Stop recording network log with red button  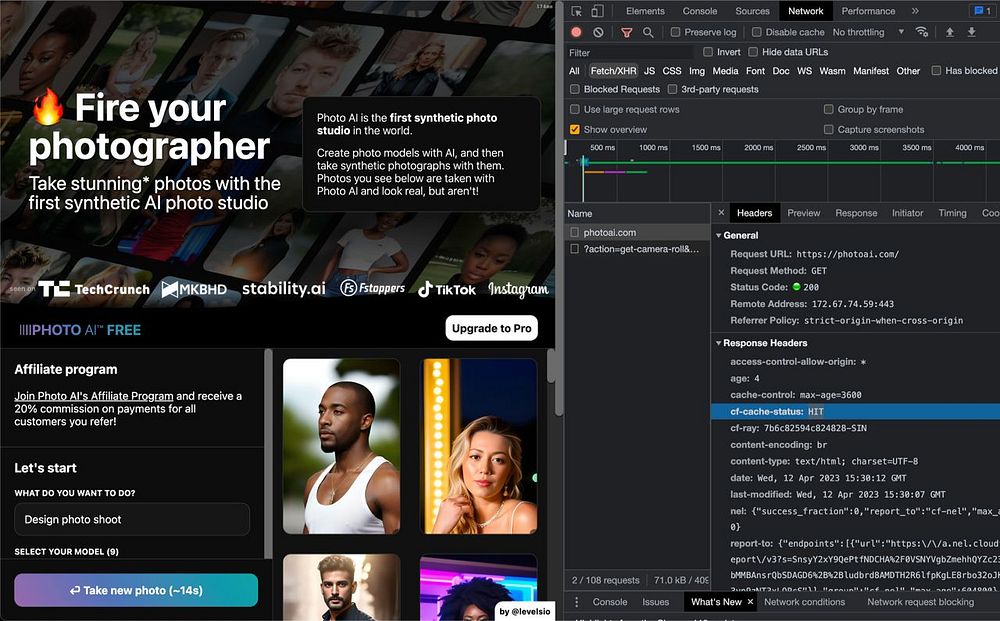[576, 32]
